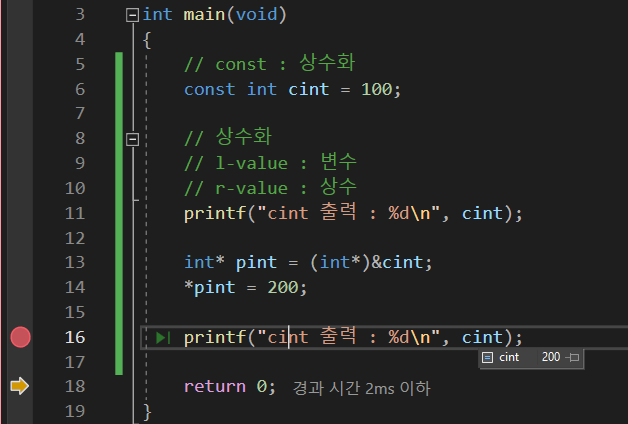The height and width of the screenshot is (424, 628).
Task: Click the comment '// l-value : 변수'
Action: [x=270, y=163]
